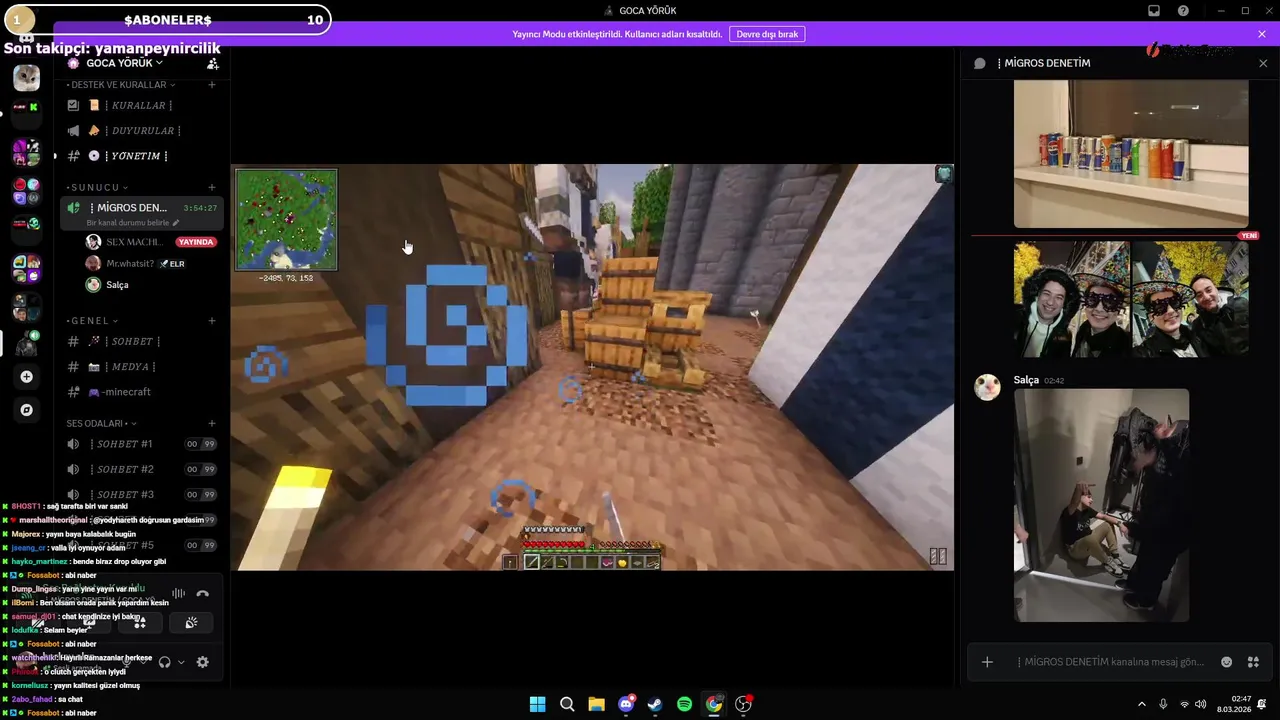Viewport: 1280px width, 720px height.
Task: Open the apps icon in the message bar
Action: tap(1253, 662)
